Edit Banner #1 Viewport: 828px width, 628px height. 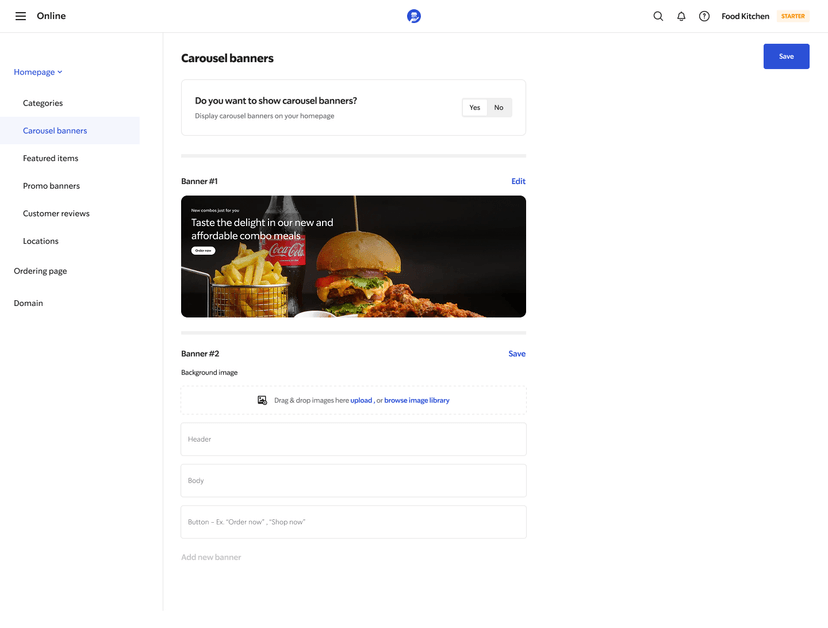518,181
